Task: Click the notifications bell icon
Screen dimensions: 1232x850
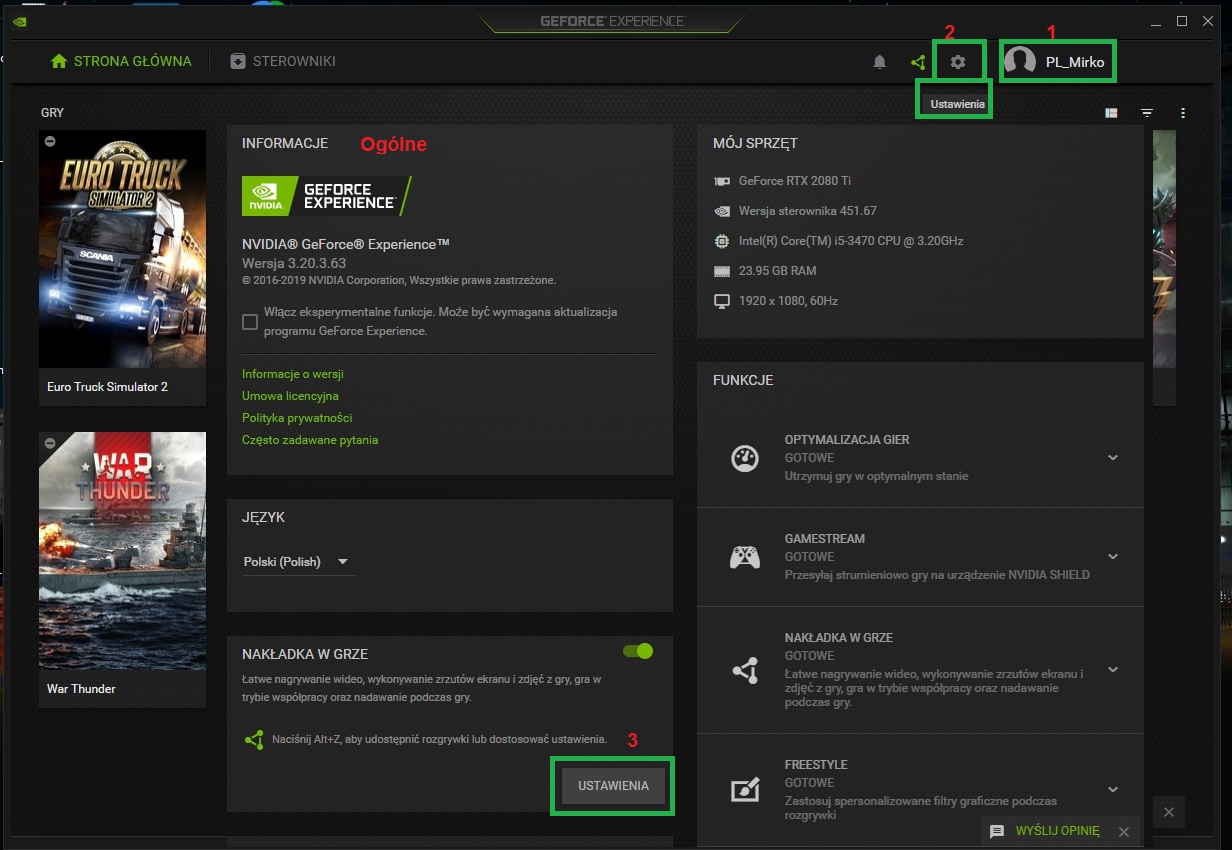Action: point(880,62)
